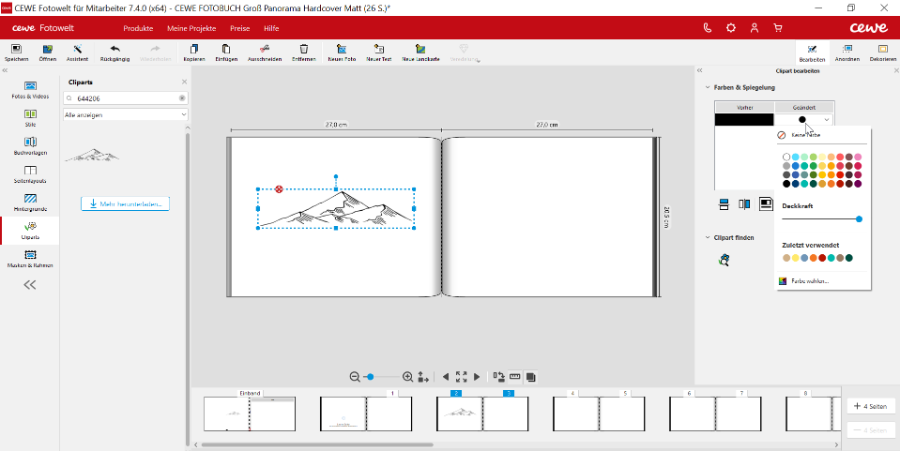
Task: Open the user account icon
Action: click(754, 28)
